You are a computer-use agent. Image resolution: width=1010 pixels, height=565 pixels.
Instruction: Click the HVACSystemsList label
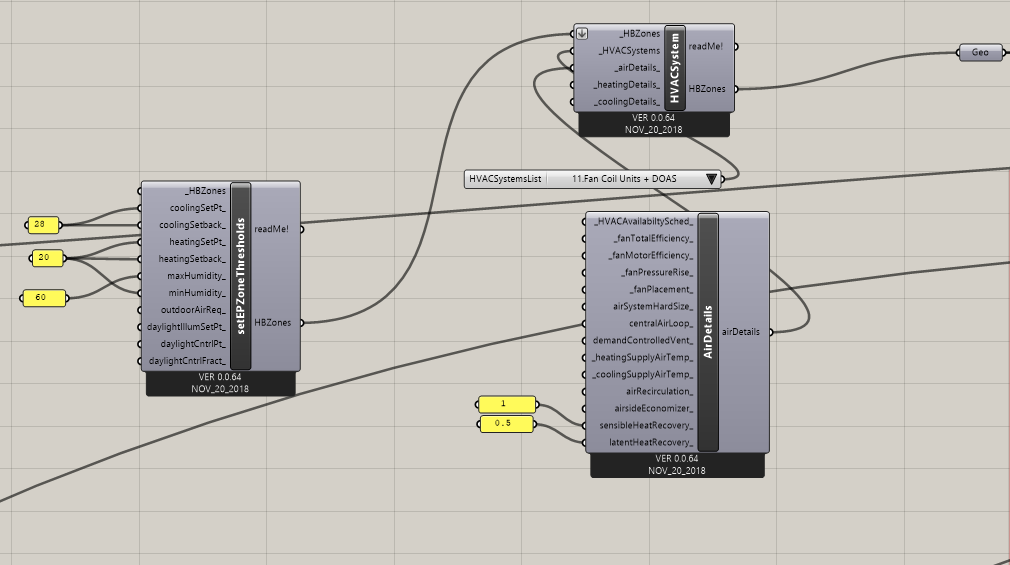point(505,179)
